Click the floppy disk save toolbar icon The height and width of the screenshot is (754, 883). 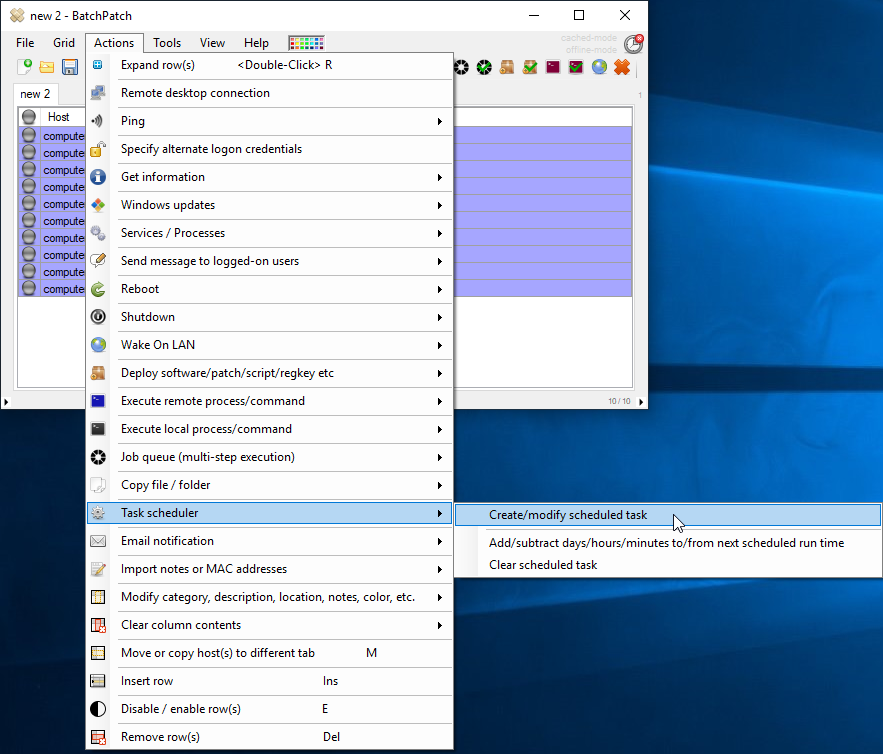pyautogui.click(x=70, y=67)
